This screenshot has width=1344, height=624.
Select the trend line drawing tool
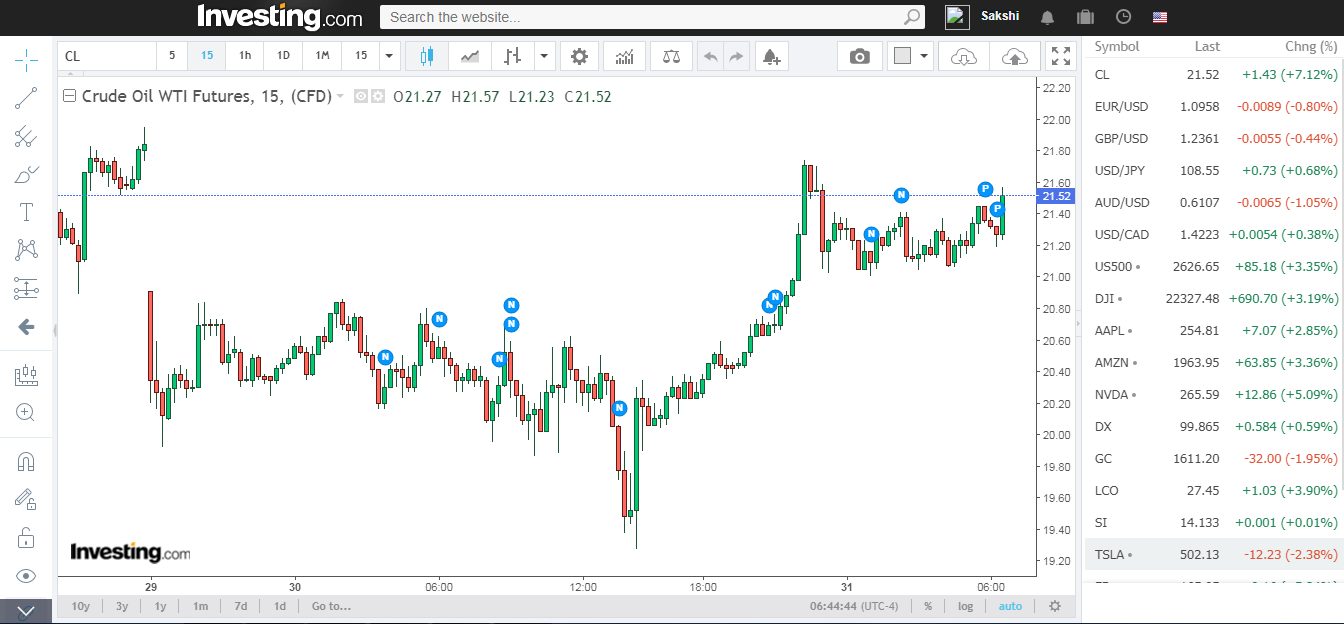[x=26, y=97]
